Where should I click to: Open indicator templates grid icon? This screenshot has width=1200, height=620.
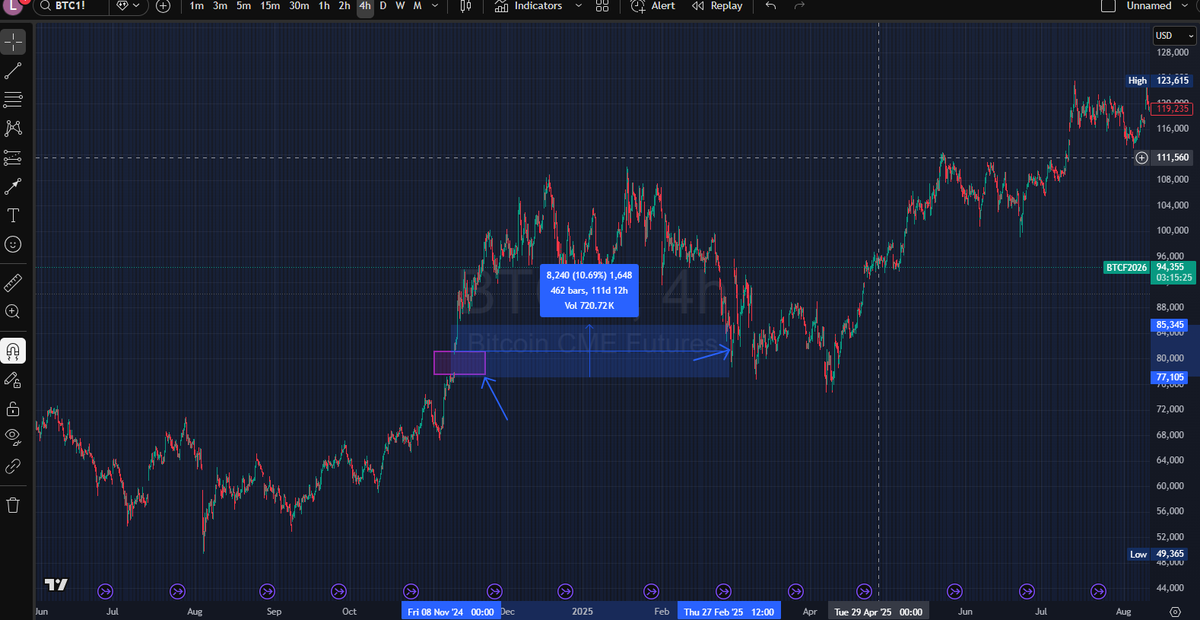[x=601, y=6]
